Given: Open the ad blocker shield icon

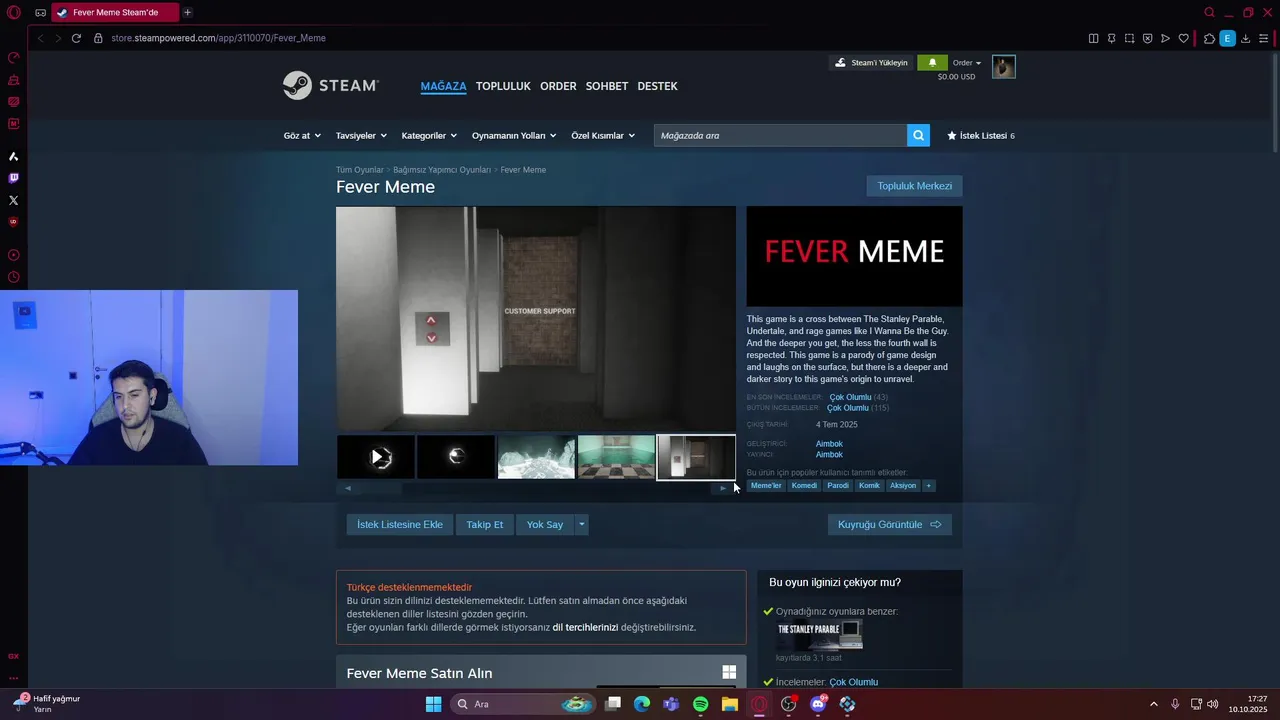Looking at the screenshot, I should [1147, 38].
